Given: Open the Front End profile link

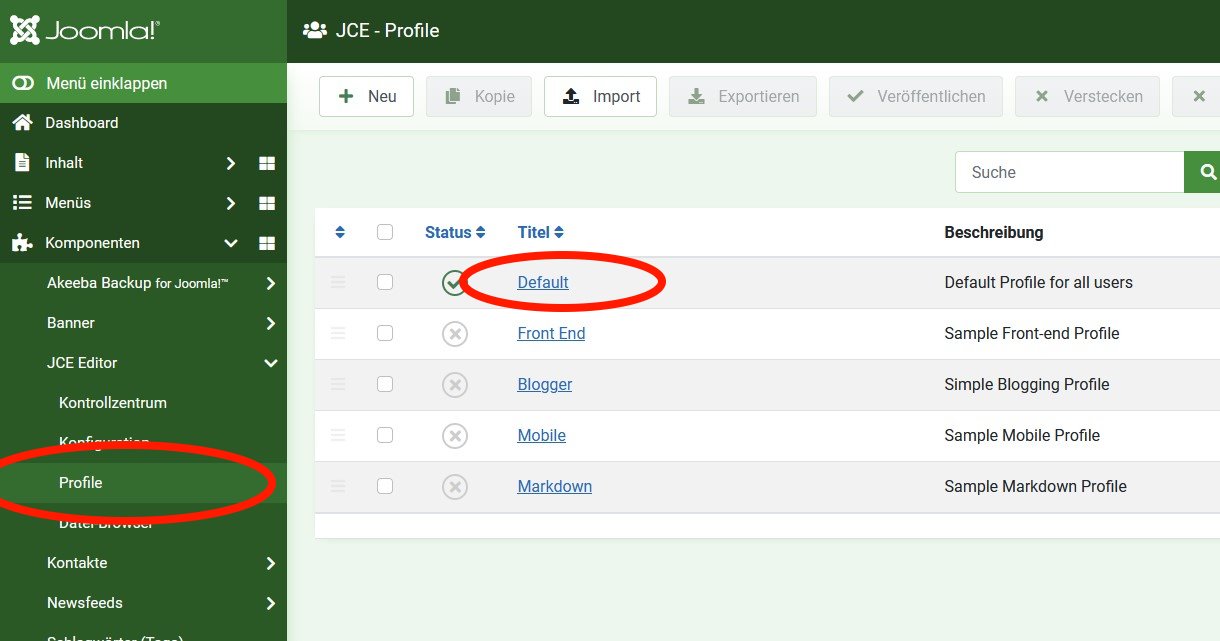Looking at the screenshot, I should pos(551,333).
